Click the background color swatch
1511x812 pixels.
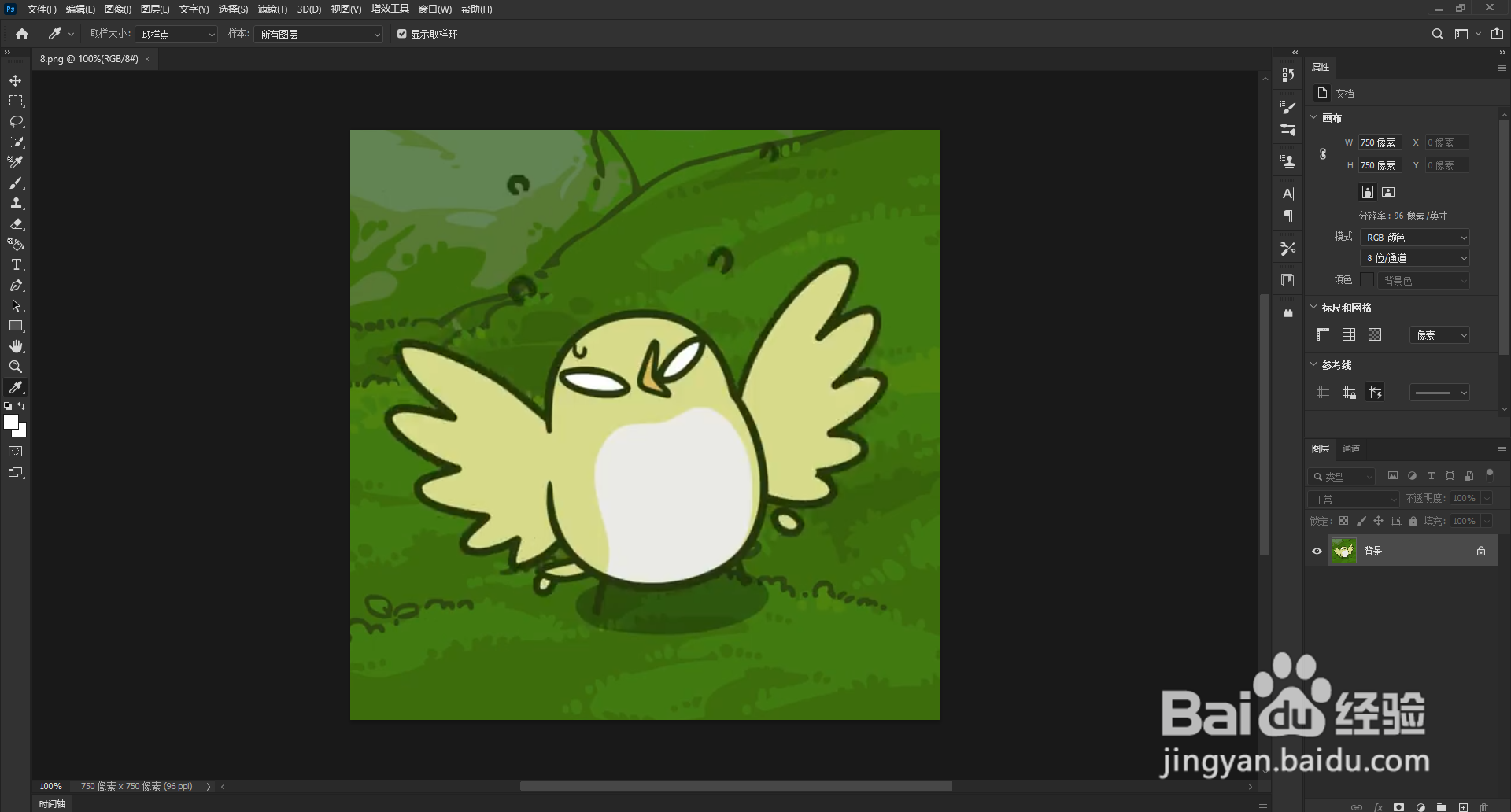[x=22, y=432]
